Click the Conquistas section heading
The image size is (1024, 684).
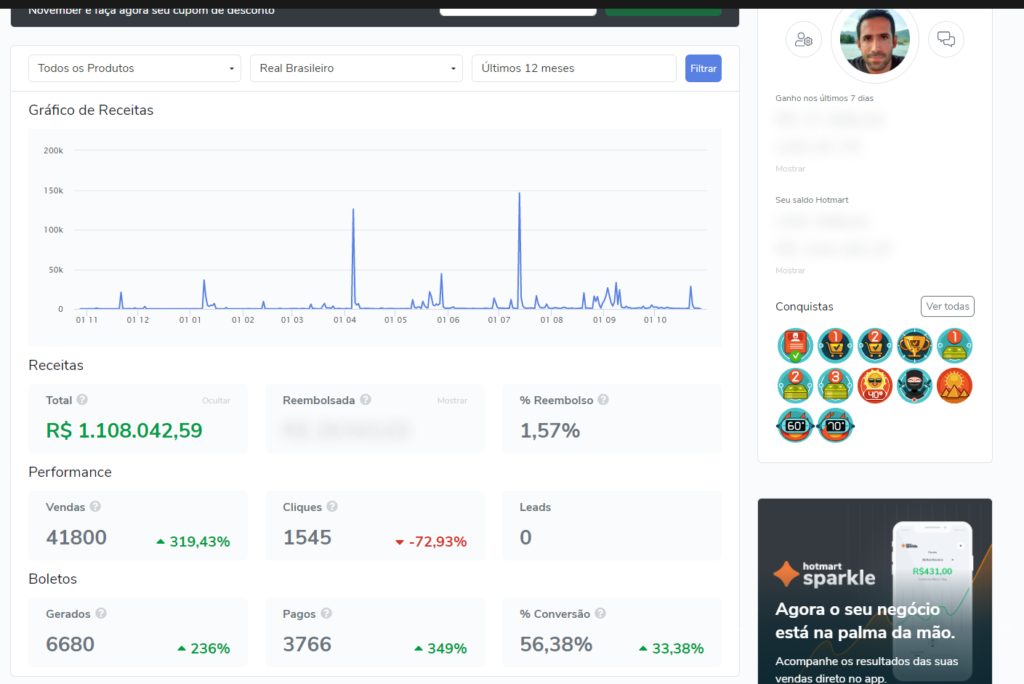[x=805, y=306]
